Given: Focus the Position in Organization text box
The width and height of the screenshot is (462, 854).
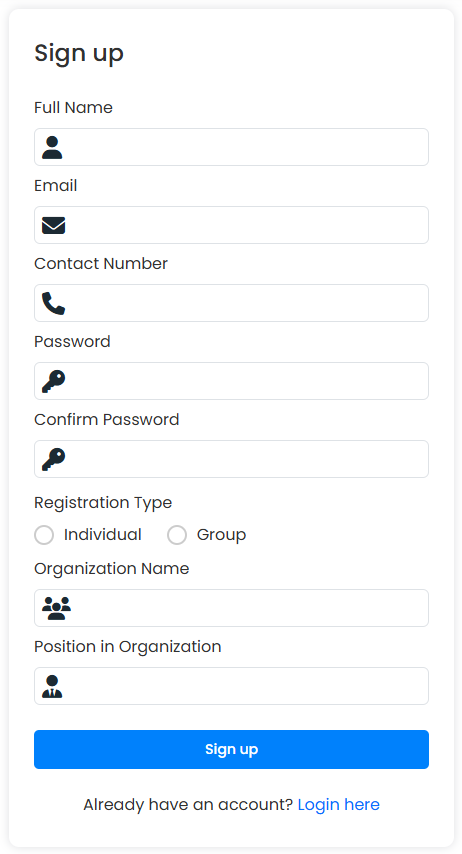Looking at the screenshot, I should (x=232, y=686).
